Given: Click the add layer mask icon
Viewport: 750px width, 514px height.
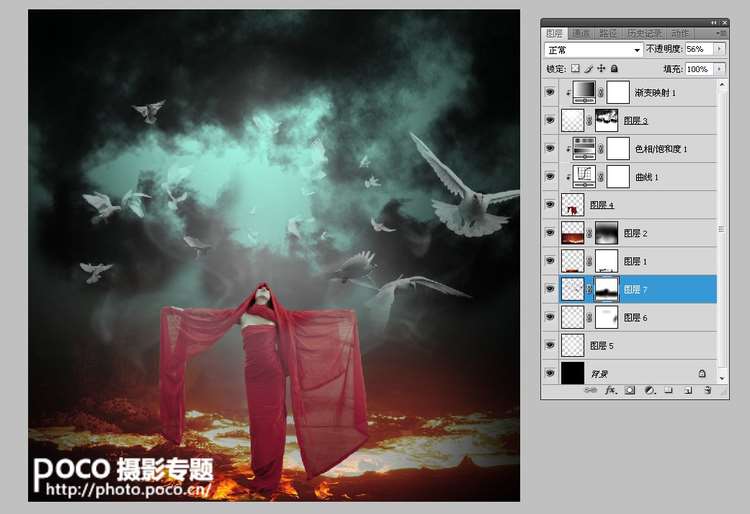Looking at the screenshot, I should [x=630, y=390].
